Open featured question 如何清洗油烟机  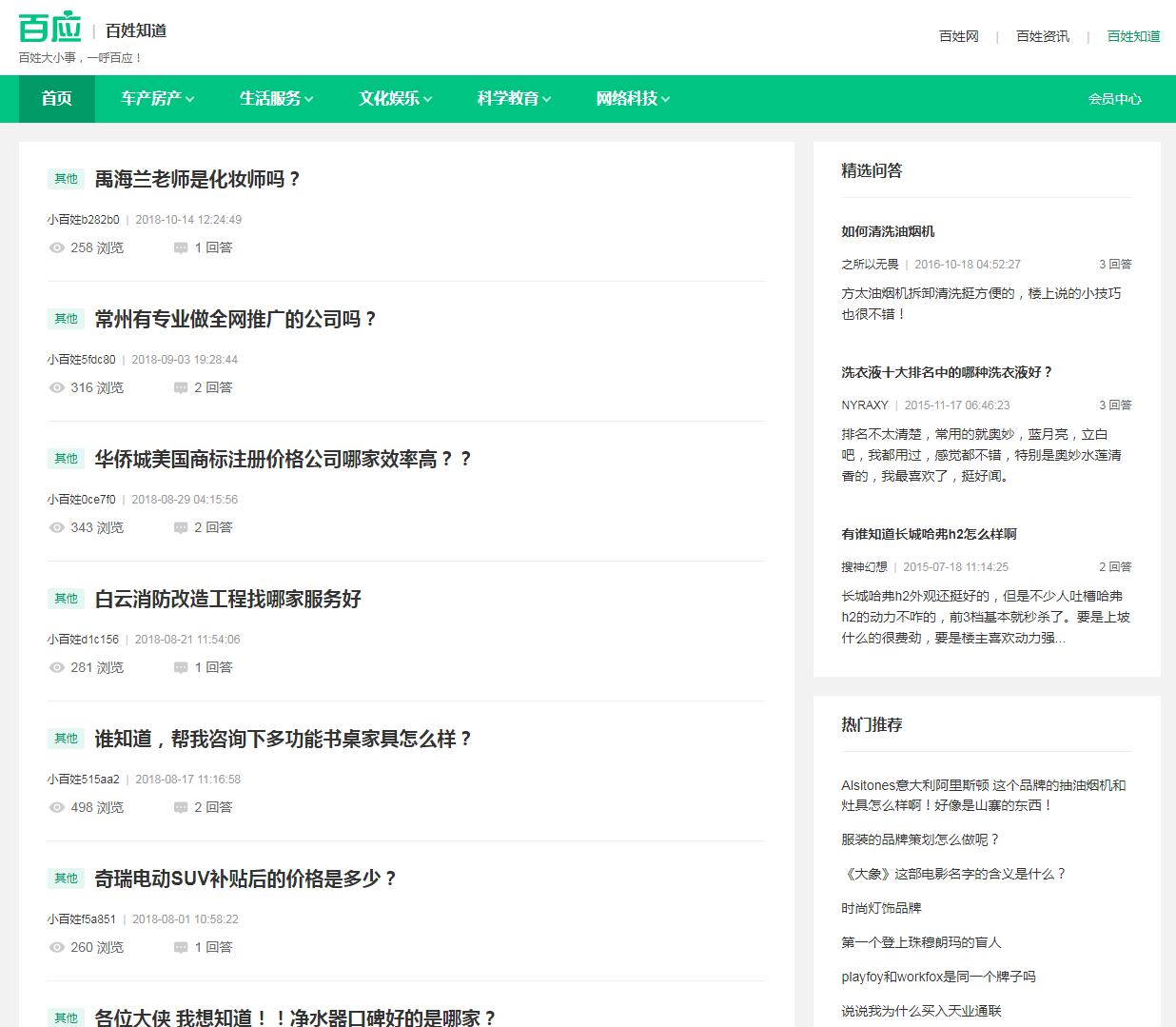tap(888, 231)
